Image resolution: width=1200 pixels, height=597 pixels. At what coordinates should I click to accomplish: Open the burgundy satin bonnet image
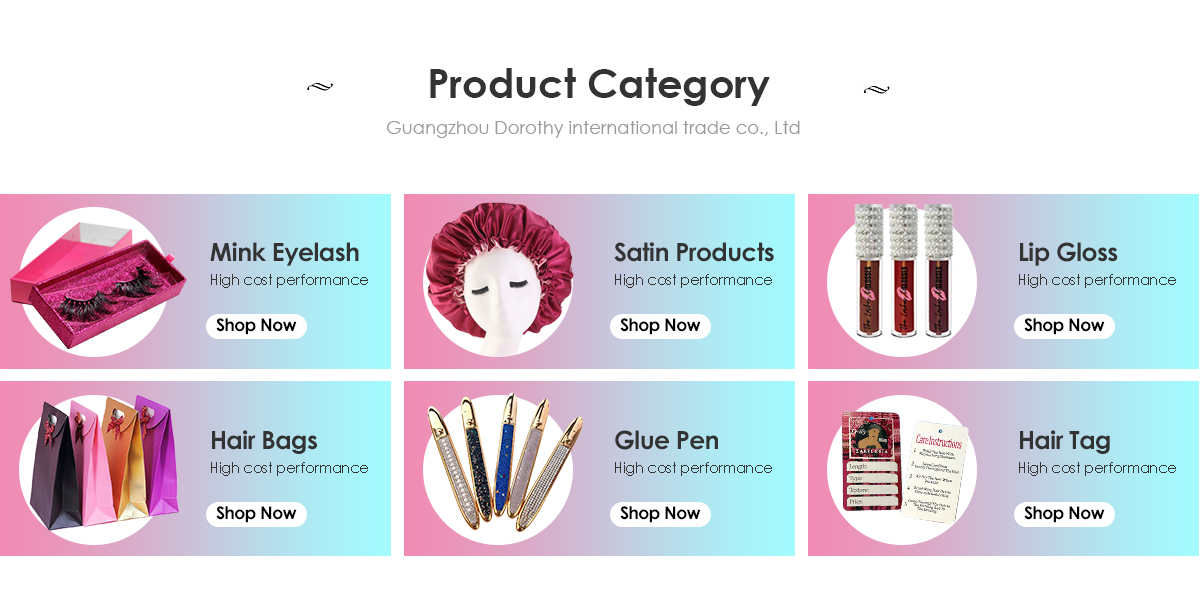coord(499,282)
